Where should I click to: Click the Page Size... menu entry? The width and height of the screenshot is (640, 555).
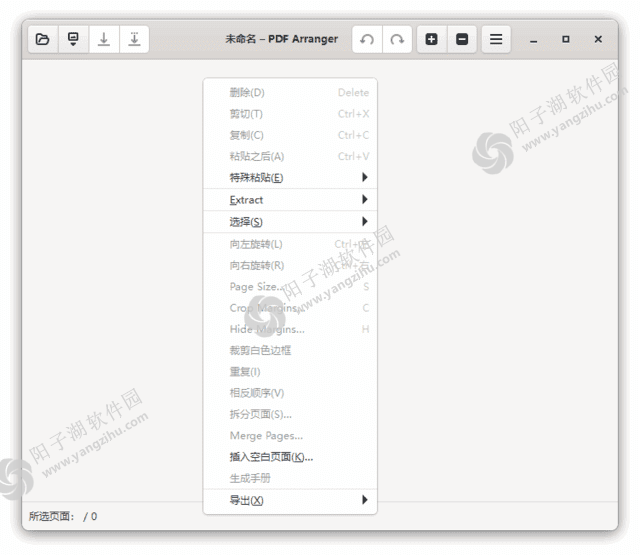pos(290,286)
